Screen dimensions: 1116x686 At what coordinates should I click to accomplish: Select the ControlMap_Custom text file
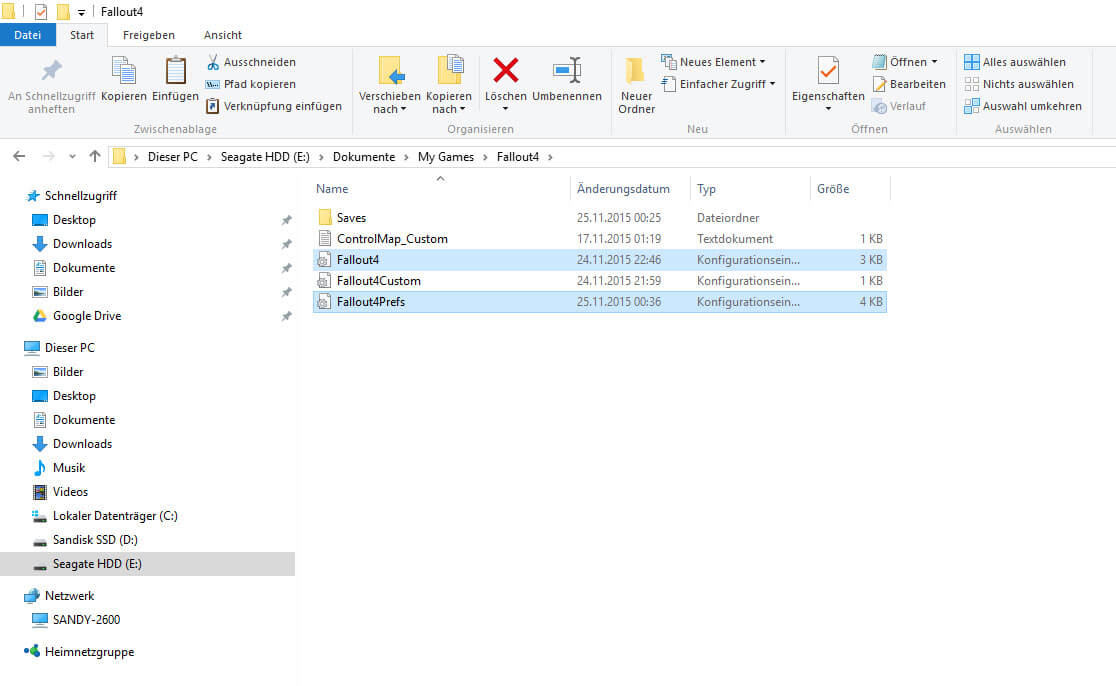click(x=599, y=239)
